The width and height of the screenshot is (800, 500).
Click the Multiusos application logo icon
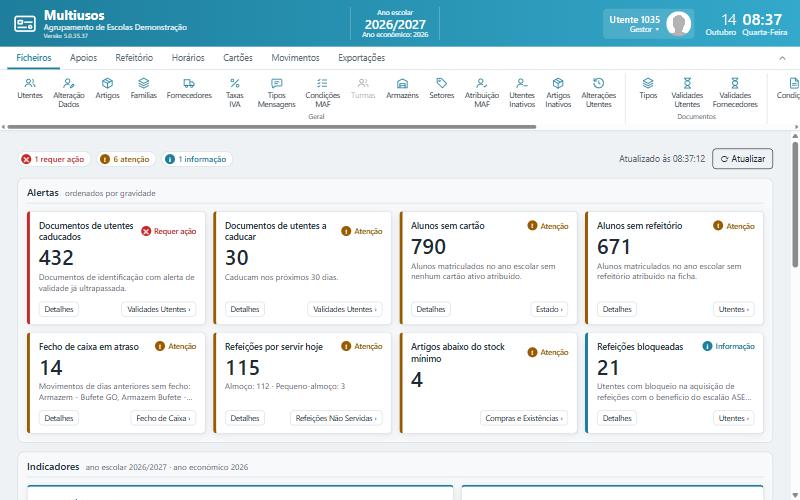(x=24, y=23)
